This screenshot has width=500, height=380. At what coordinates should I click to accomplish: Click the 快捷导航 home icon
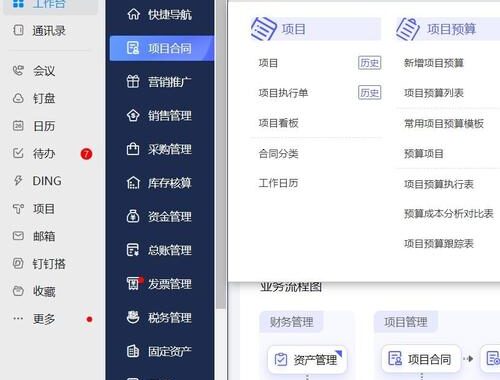[x=133, y=14]
